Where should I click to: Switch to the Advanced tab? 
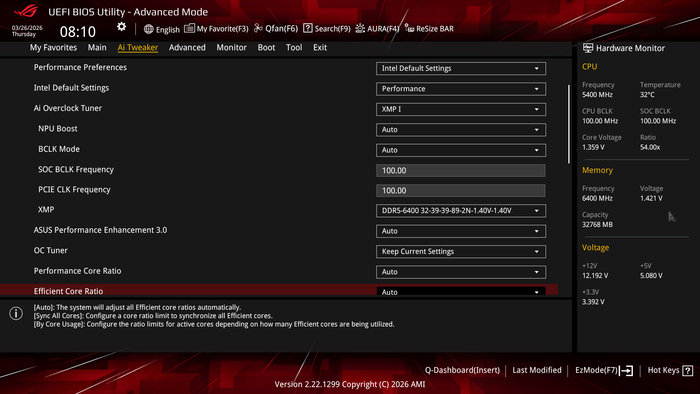point(187,47)
